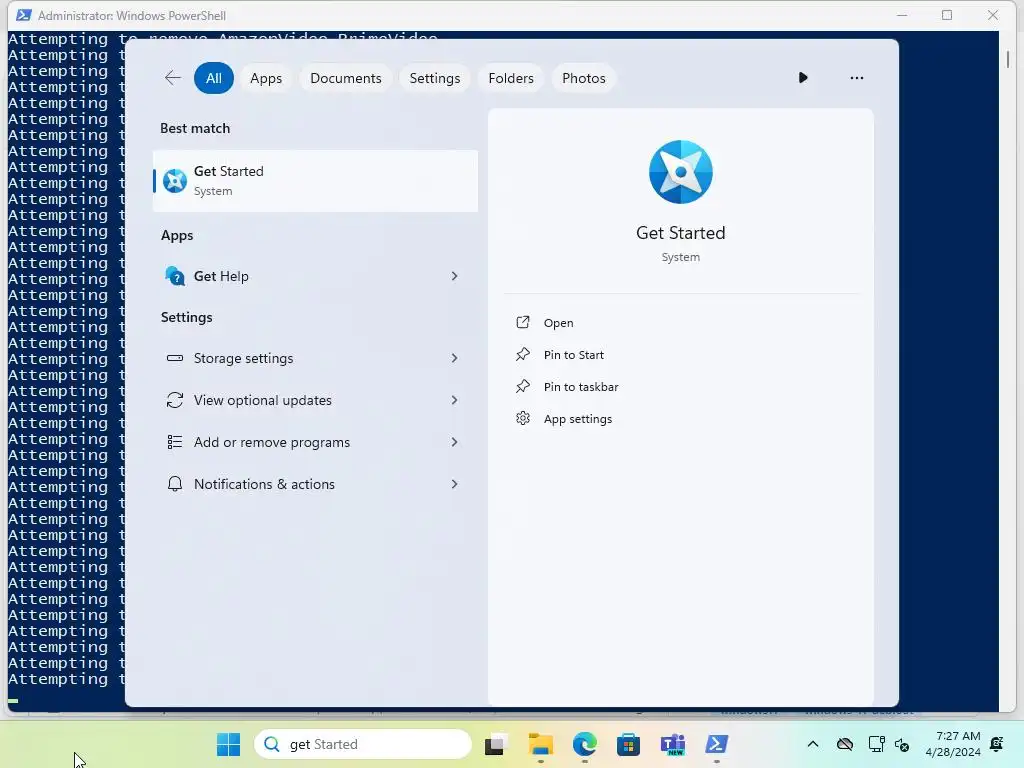The height and width of the screenshot is (768, 1024).
Task: Click the taskbar search magnifier icon
Action: coord(272,744)
